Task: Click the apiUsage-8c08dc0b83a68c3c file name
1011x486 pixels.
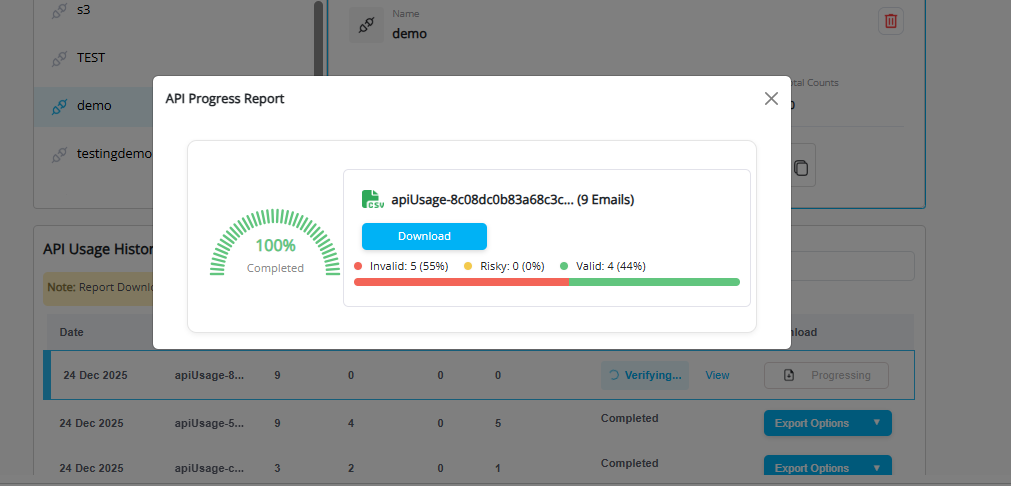Action: click(482, 200)
